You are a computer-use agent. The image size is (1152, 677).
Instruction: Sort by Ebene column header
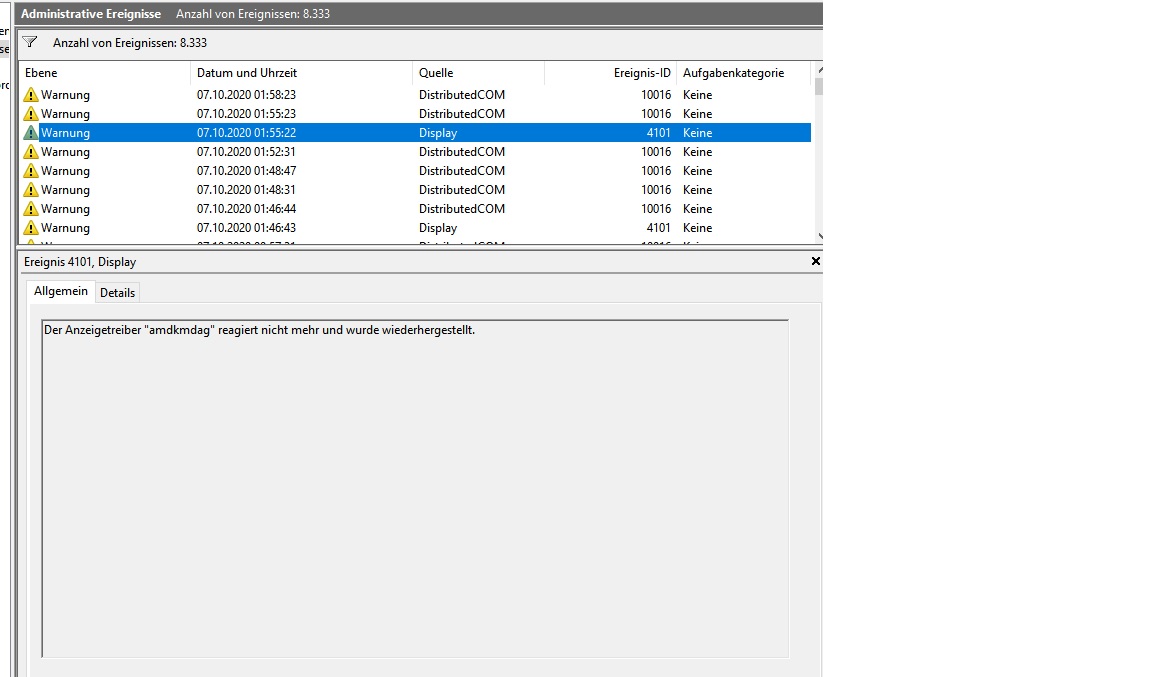coord(104,73)
